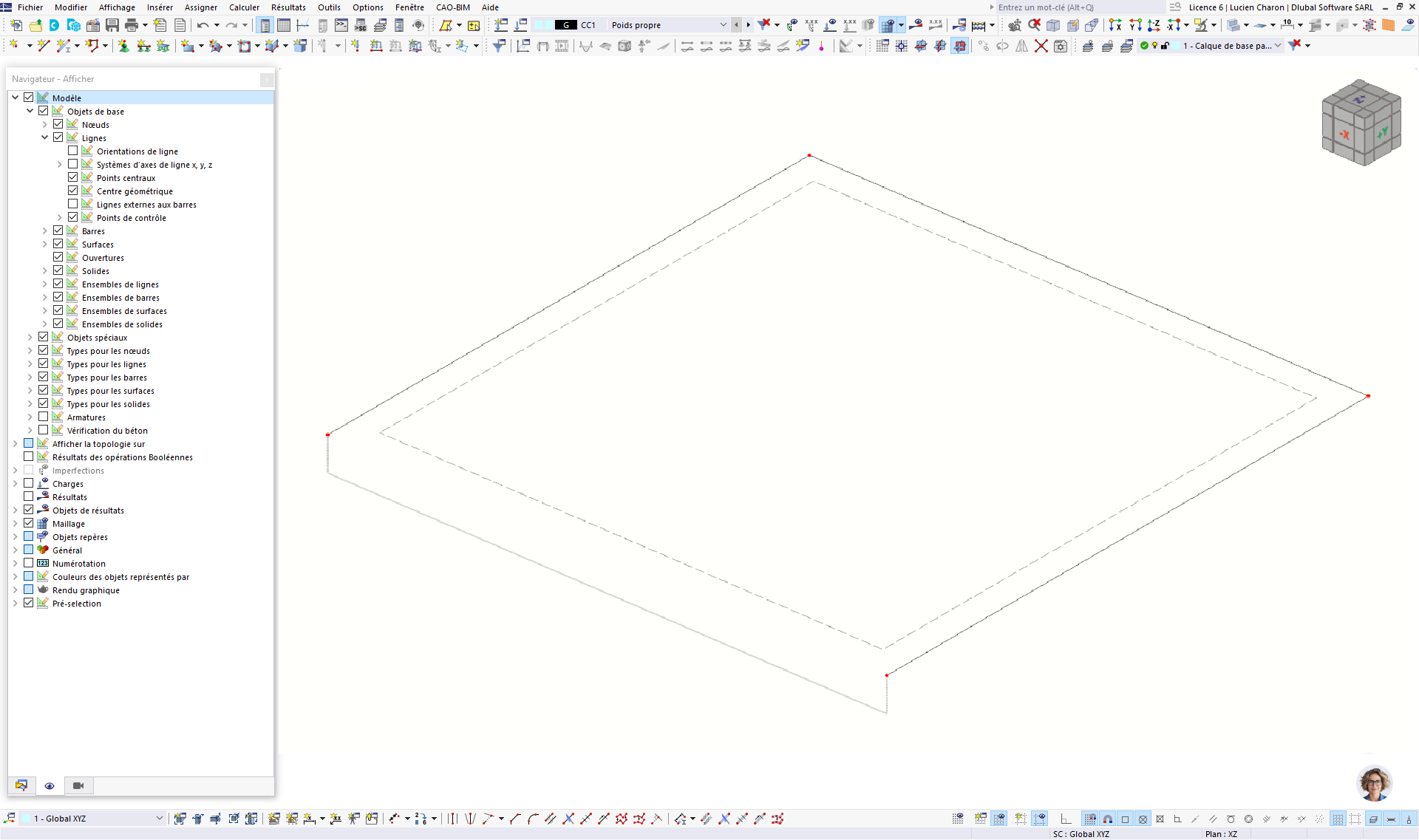Open the Calculer menu
The width and height of the screenshot is (1419, 840).
click(244, 7)
